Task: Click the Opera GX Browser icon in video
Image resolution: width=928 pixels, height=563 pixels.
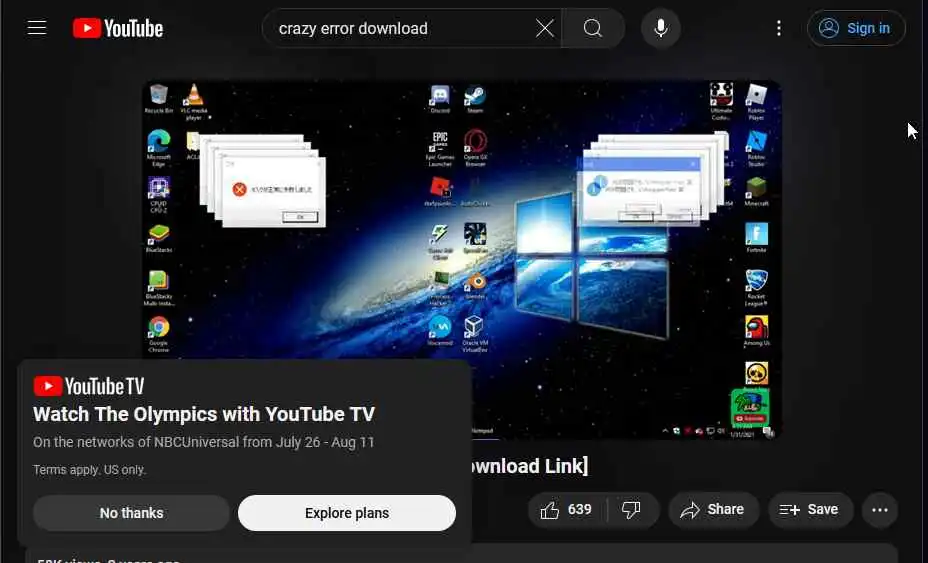Action: (475, 148)
